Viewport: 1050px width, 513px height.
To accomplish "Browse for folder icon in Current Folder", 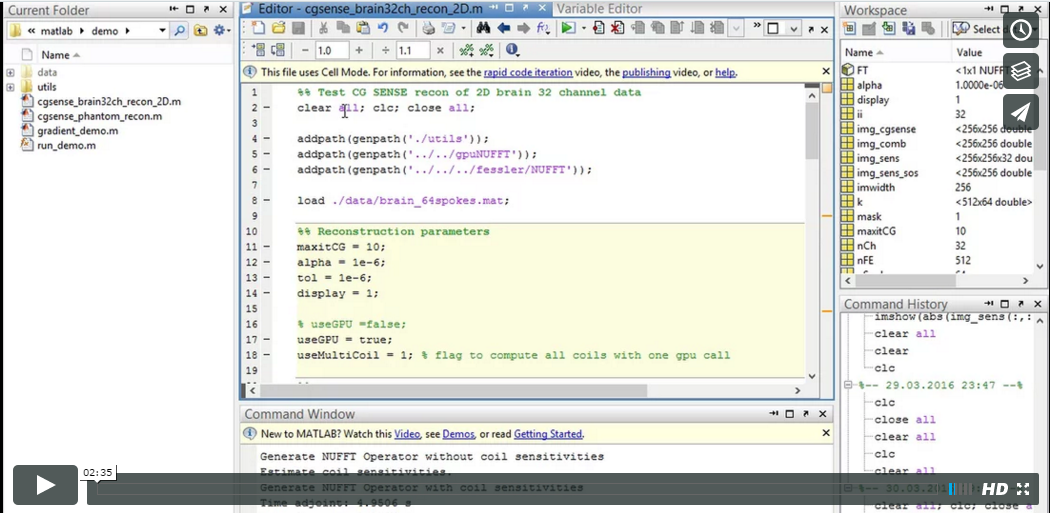I will (200, 31).
